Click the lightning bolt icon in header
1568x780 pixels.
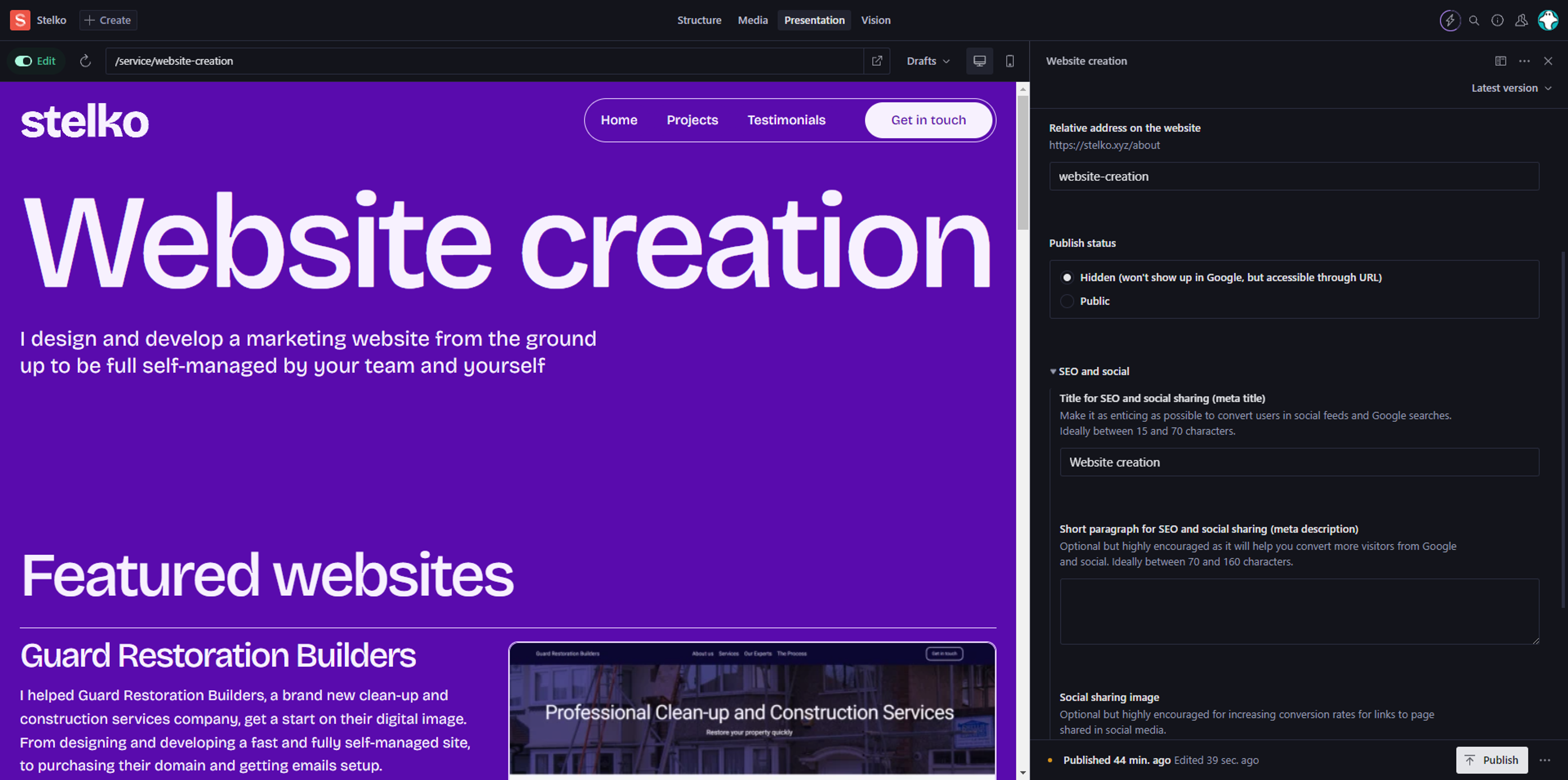click(x=1450, y=20)
